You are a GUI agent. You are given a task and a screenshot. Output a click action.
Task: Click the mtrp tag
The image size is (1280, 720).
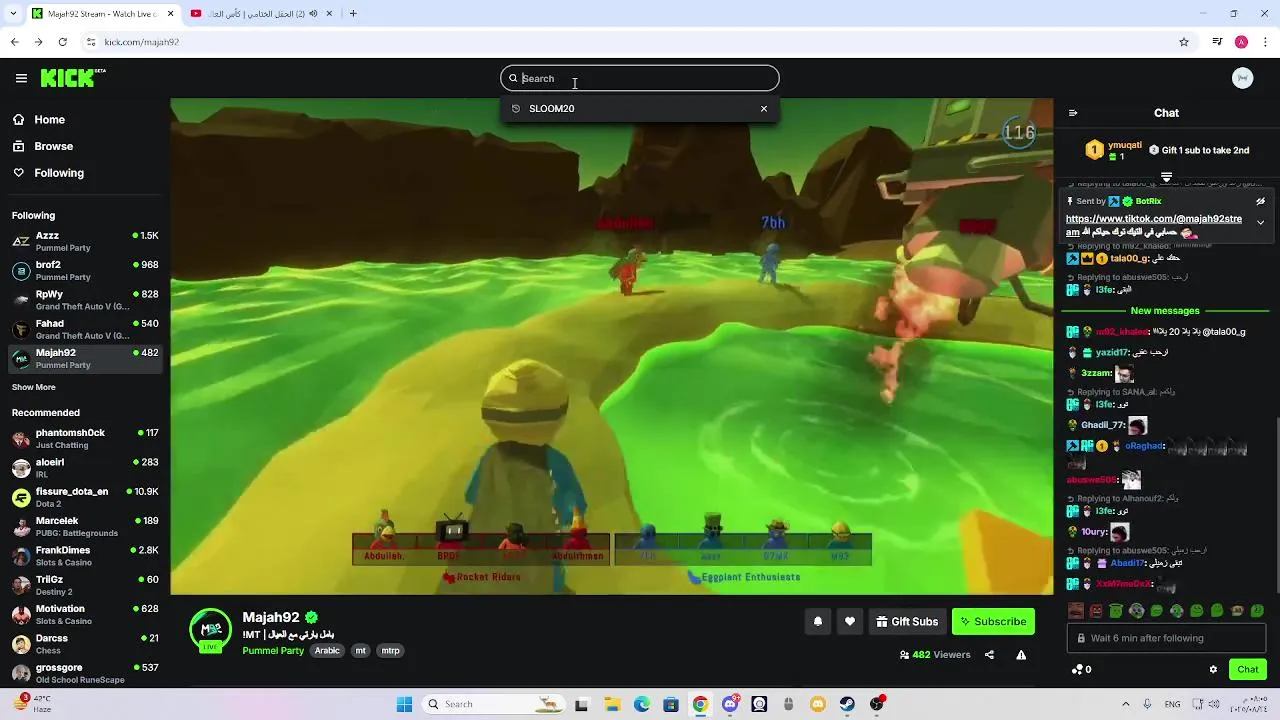[391, 650]
